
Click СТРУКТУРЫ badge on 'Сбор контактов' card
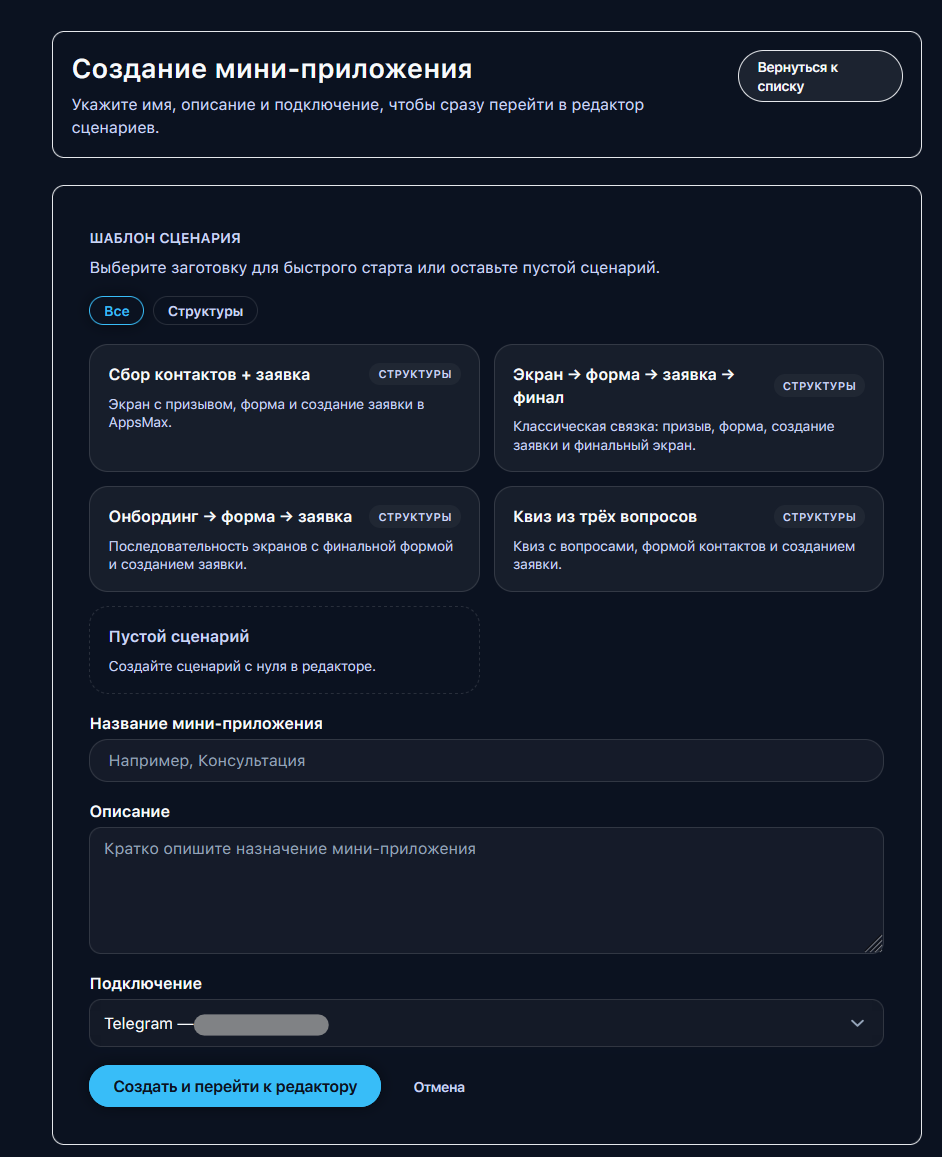pos(414,375)
